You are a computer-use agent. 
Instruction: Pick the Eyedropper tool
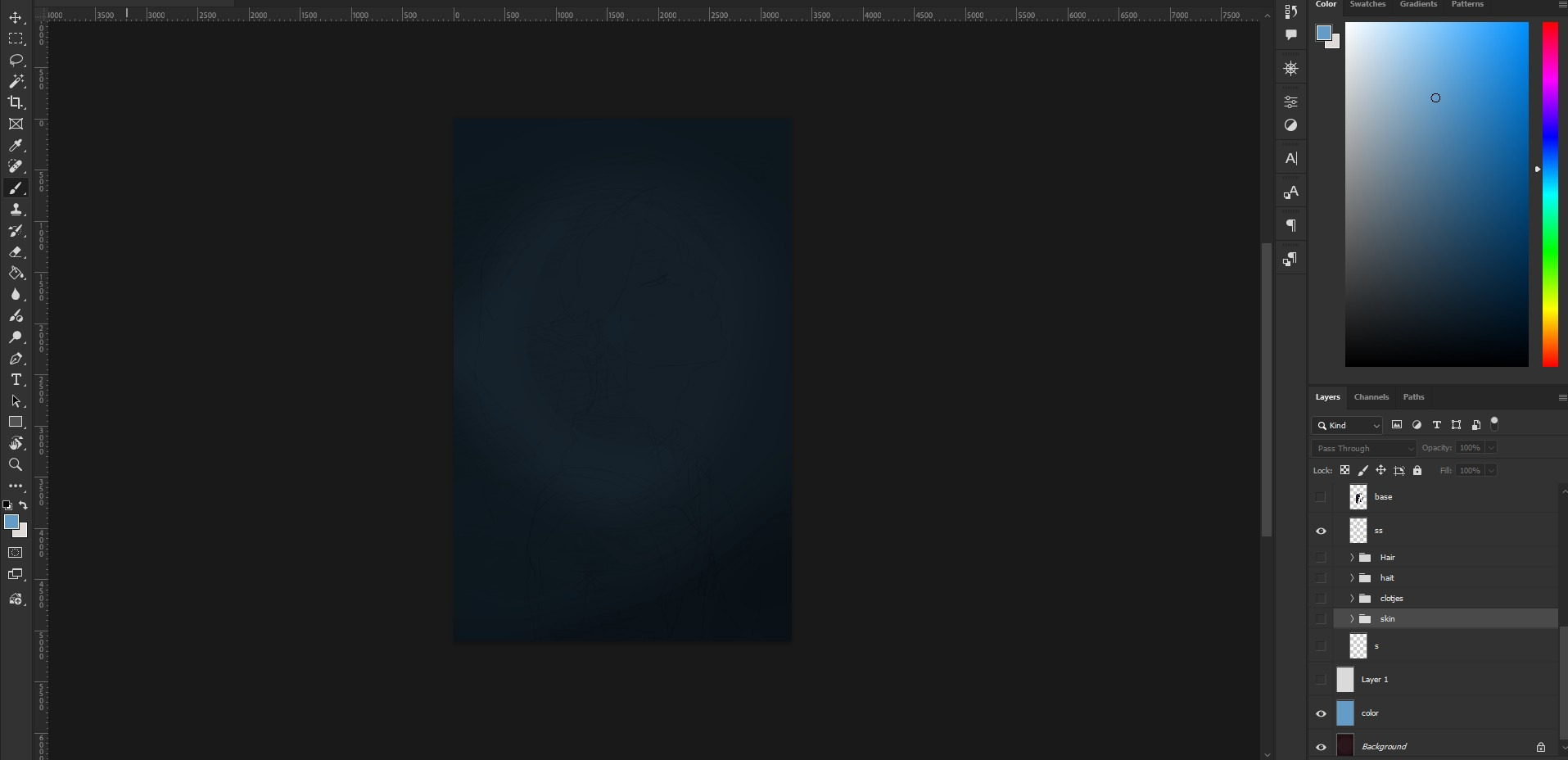(16, 146)
